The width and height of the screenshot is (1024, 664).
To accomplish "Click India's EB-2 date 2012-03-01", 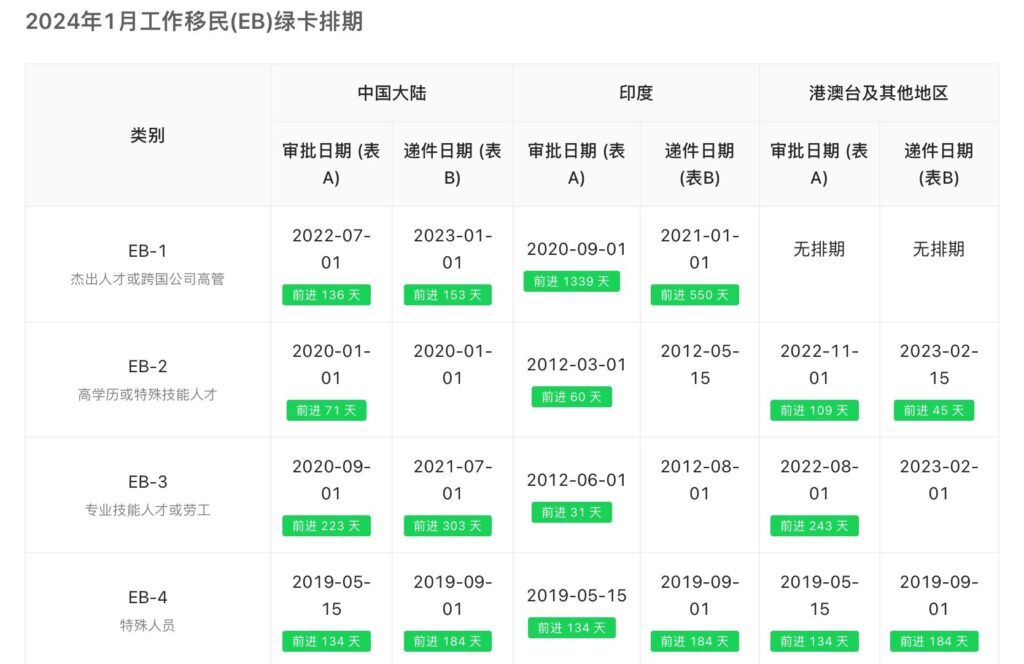I will click(576, 365).
